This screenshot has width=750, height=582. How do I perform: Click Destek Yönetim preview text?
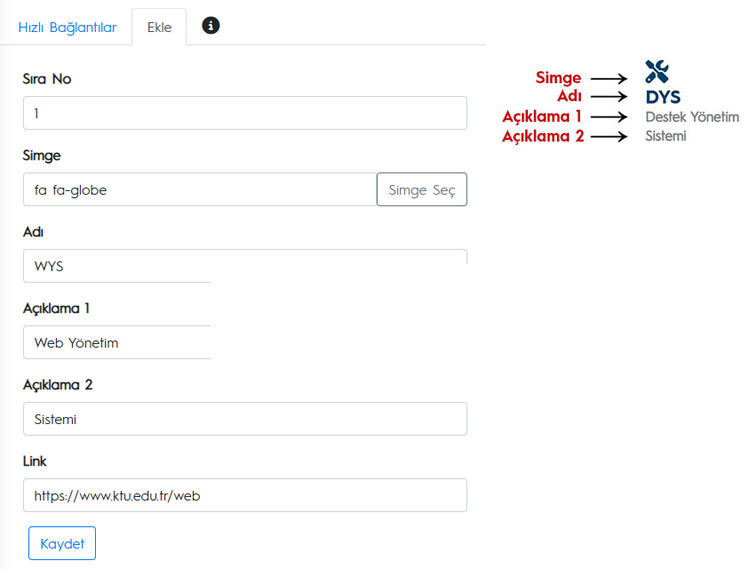pyautogui.click(x=692, y=117)
